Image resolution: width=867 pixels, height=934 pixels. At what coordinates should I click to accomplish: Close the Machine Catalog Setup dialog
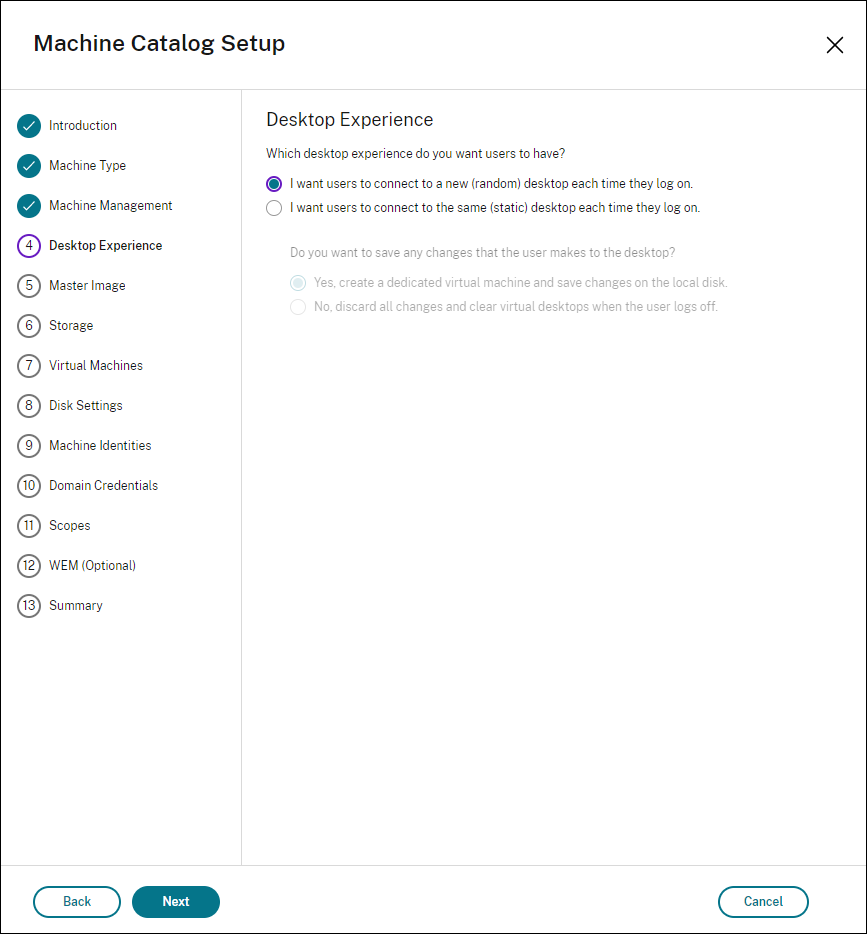pos(834,45)
